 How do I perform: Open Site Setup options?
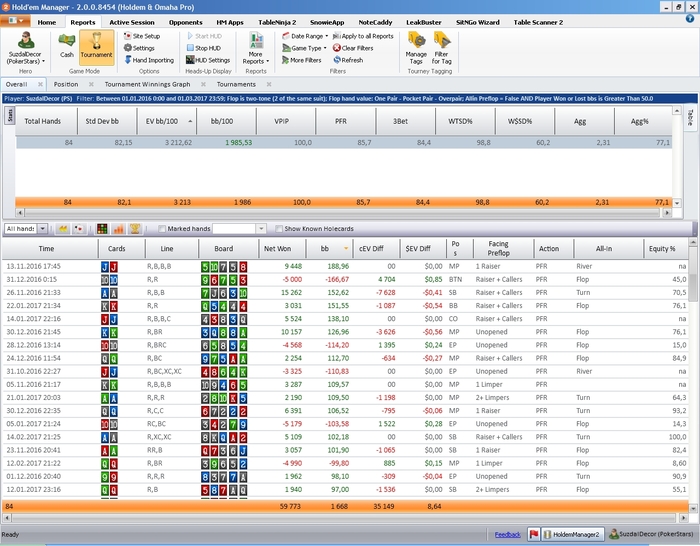[x=142, y=36]
